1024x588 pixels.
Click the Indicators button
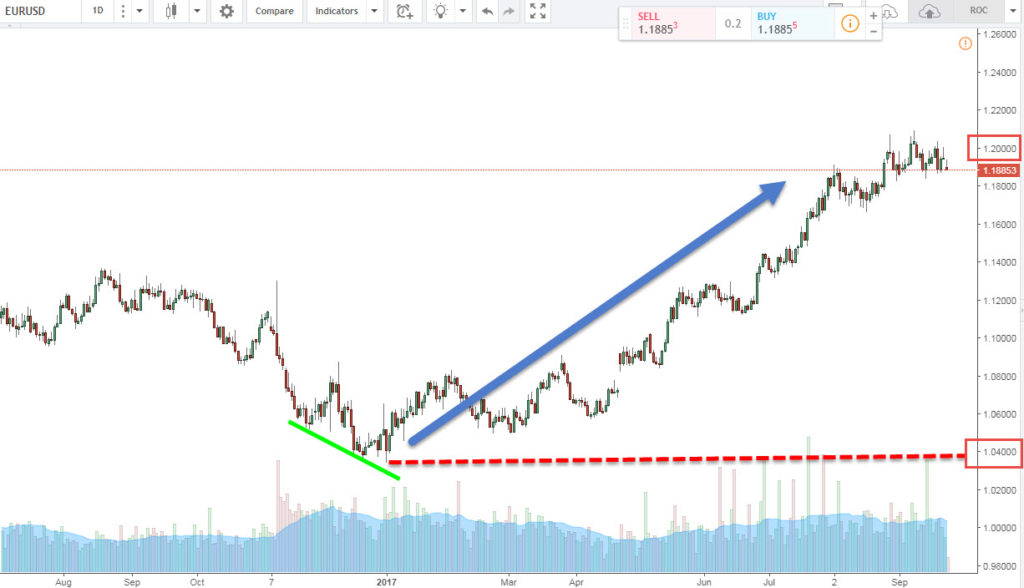(339, 11)
